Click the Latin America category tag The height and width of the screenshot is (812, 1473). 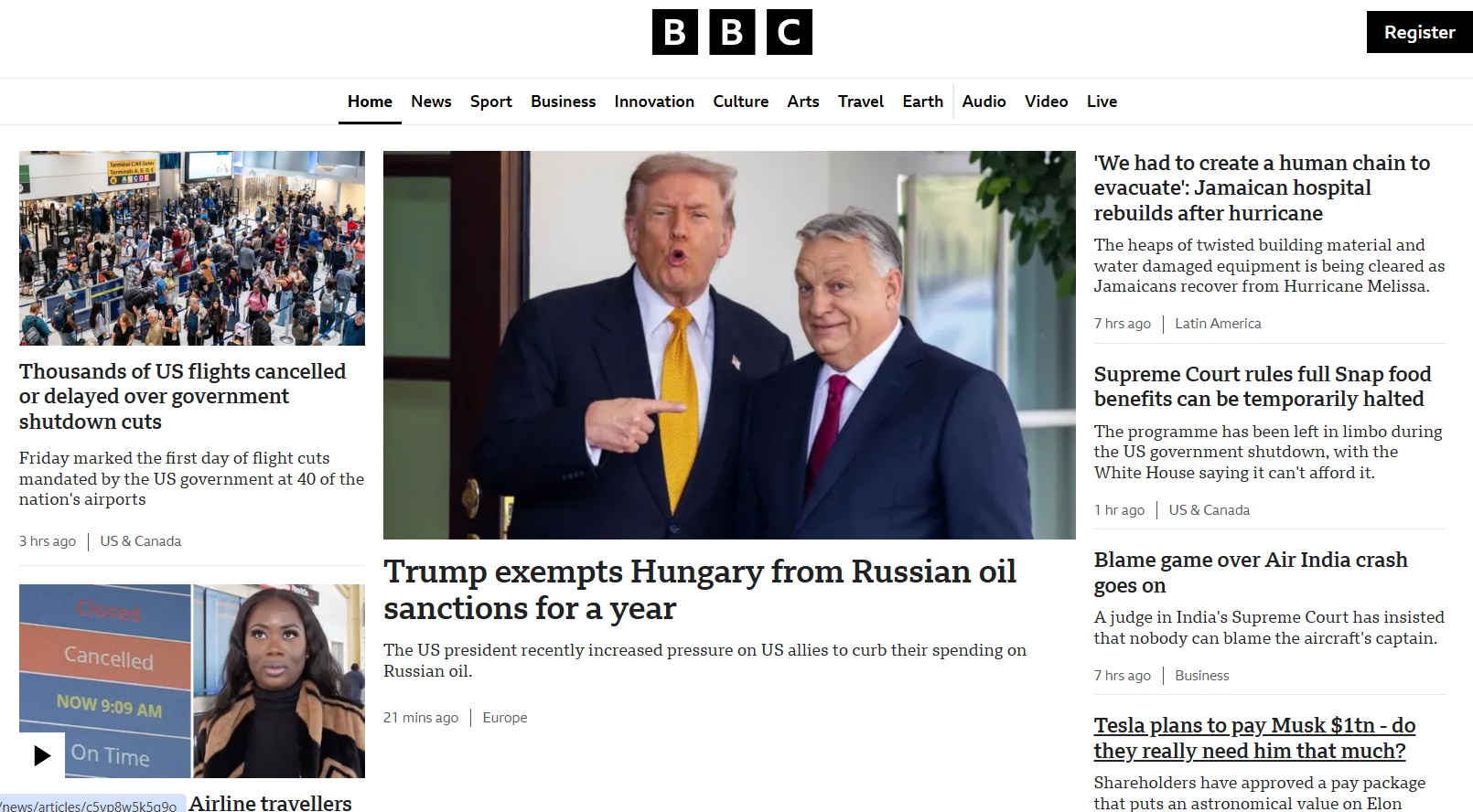pos(1218,324)
